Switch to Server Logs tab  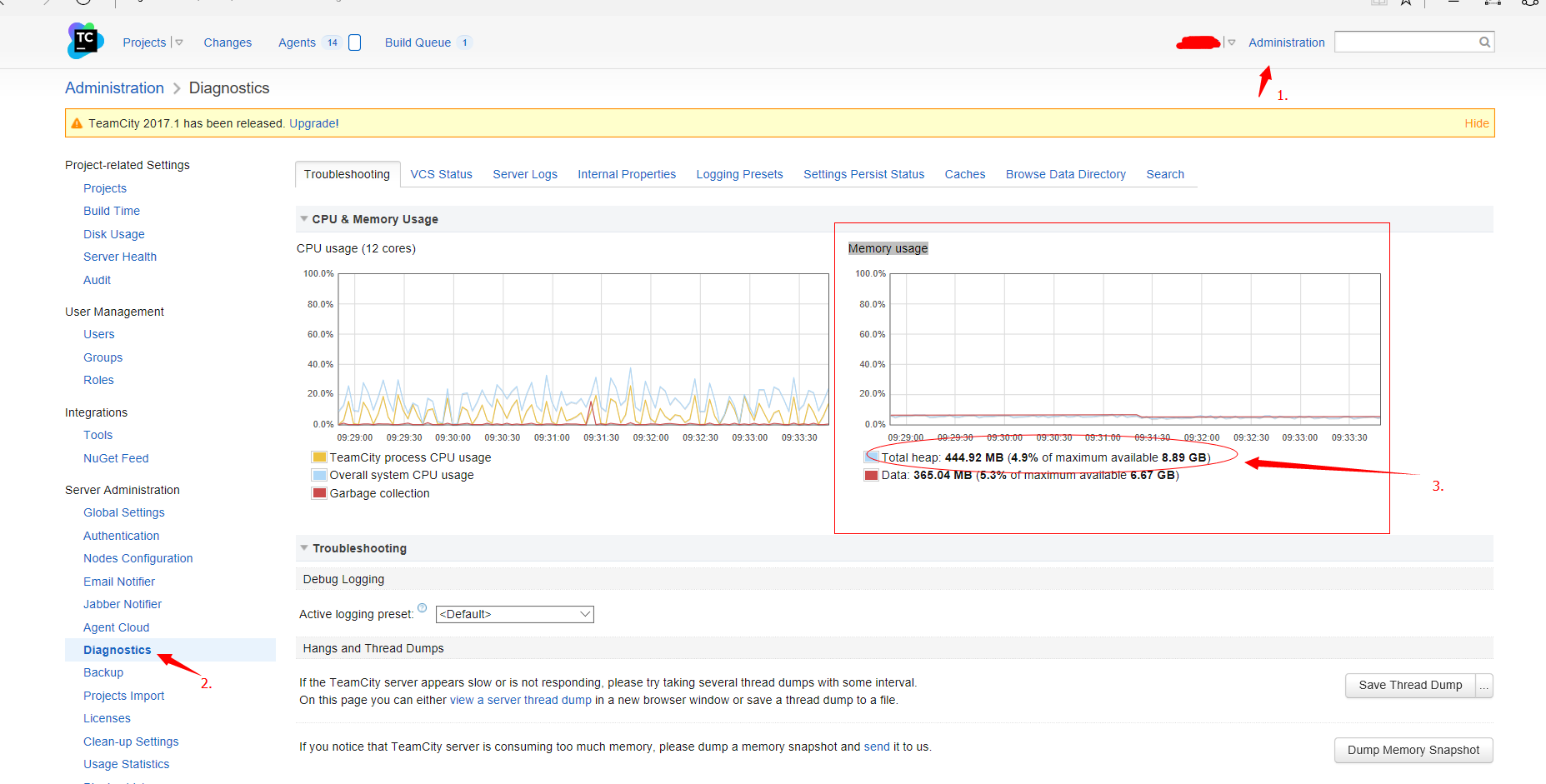[525, 174]
